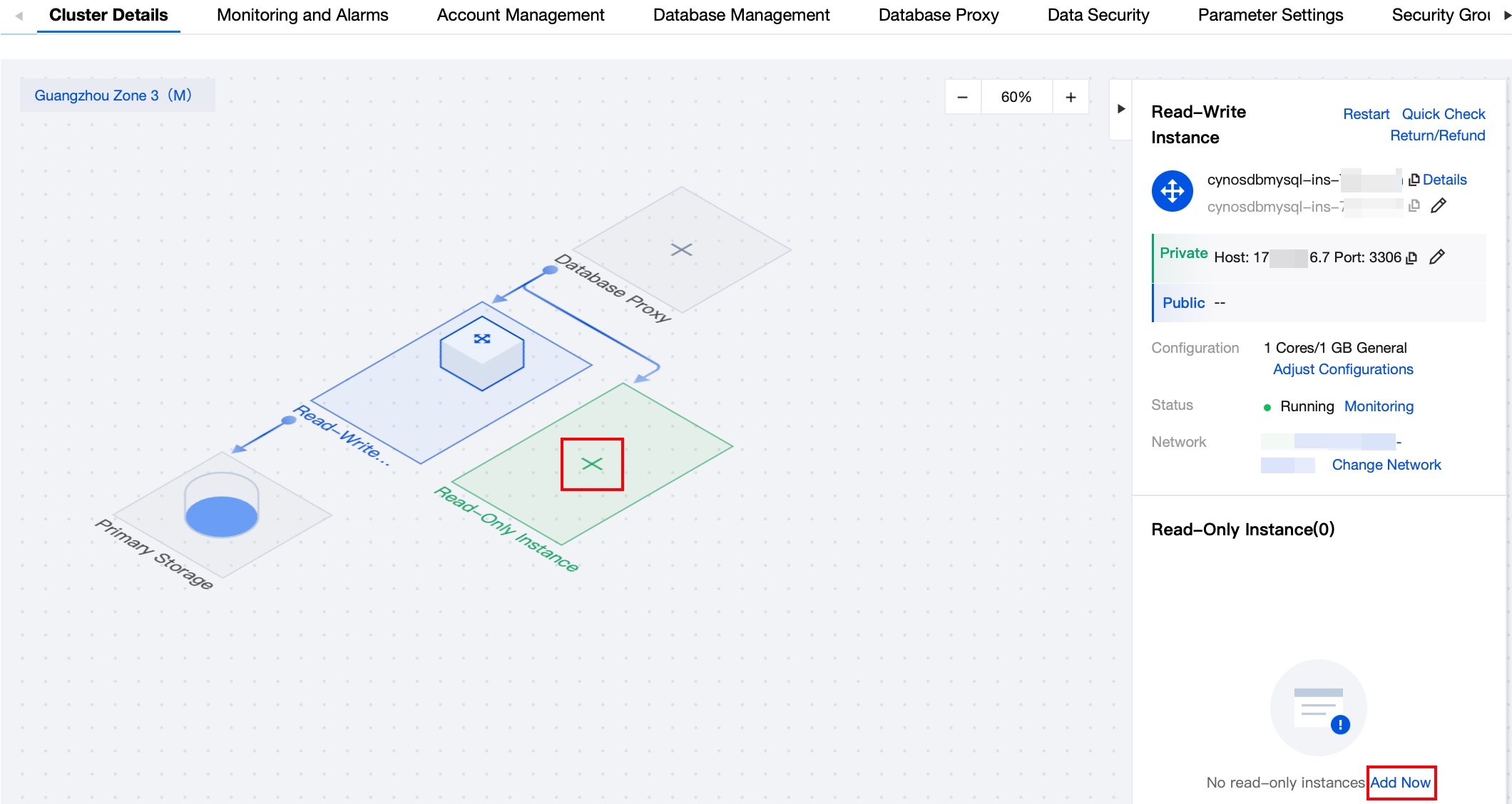Zoom in the topology with plus button

point(1071,97)
